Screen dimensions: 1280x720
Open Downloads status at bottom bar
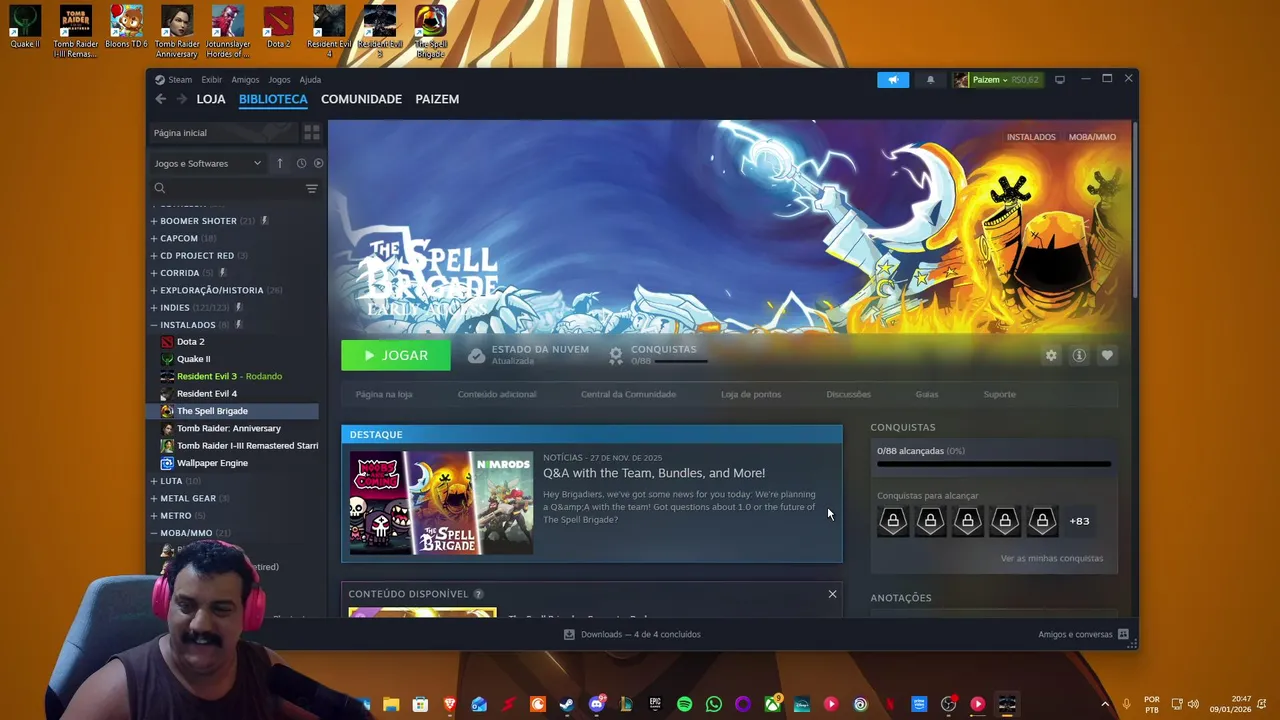632,634
